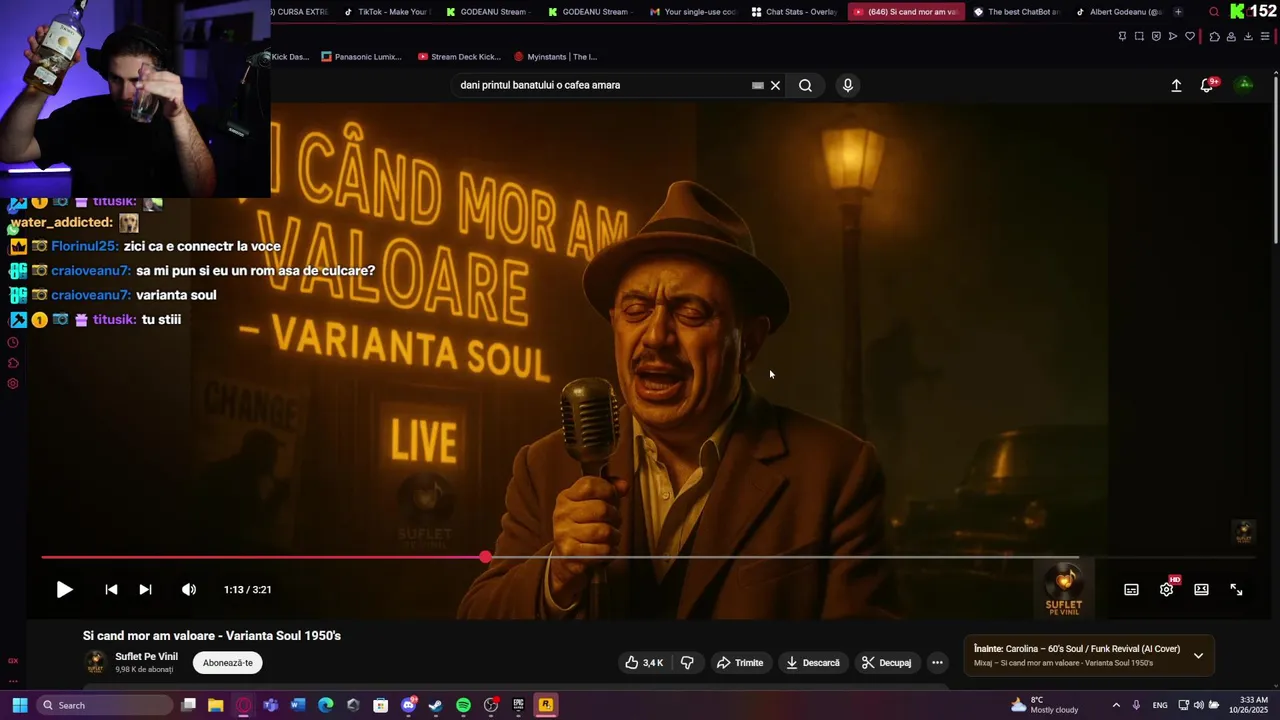Open the YouTube create/upload button
This screenshot has height=720, width=1280.
click(1176, 86)
